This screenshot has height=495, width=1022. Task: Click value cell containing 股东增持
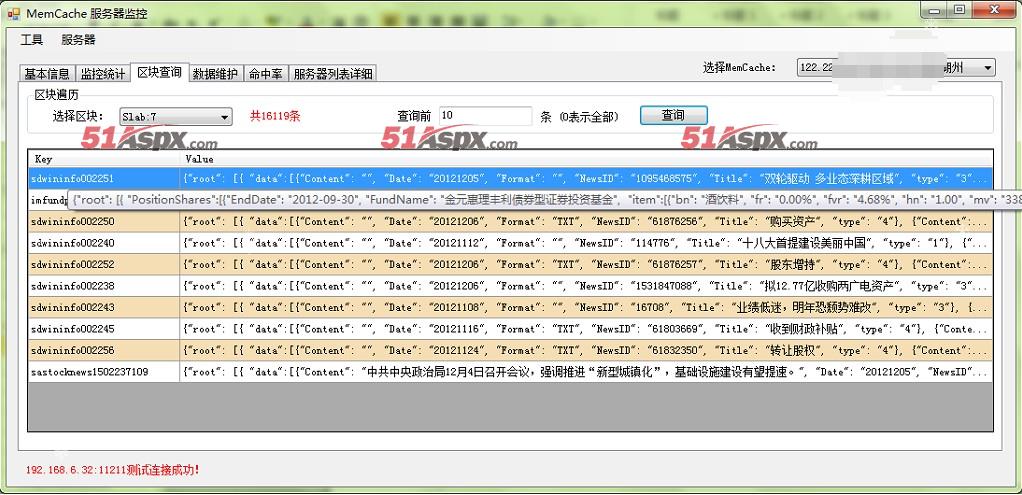(x=586, y=265)
